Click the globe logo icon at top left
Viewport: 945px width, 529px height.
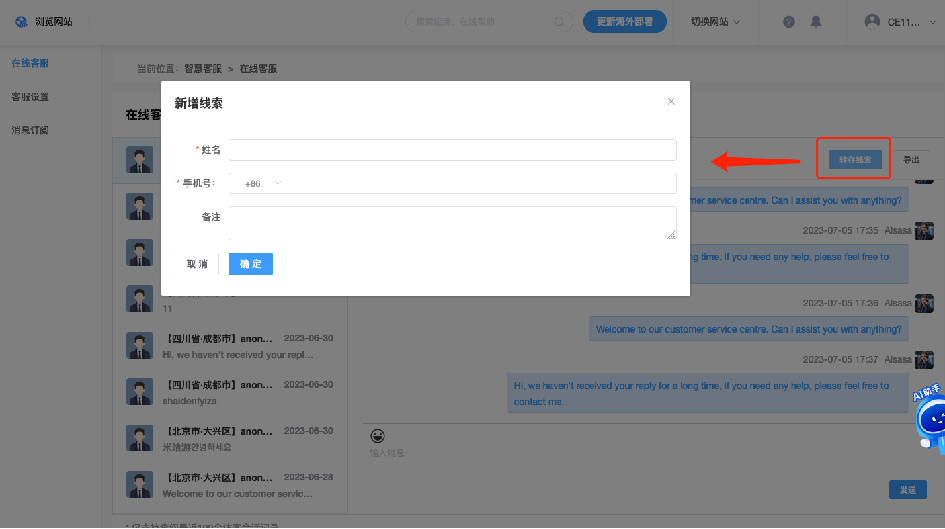21,22
